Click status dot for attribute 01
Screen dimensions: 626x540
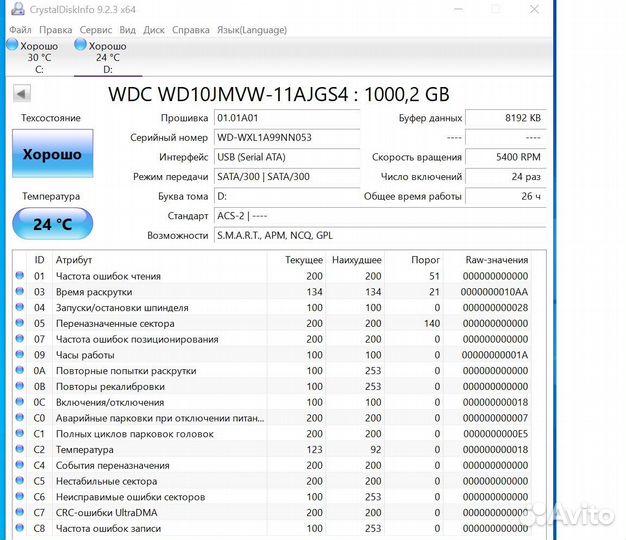tap(20, 275)
